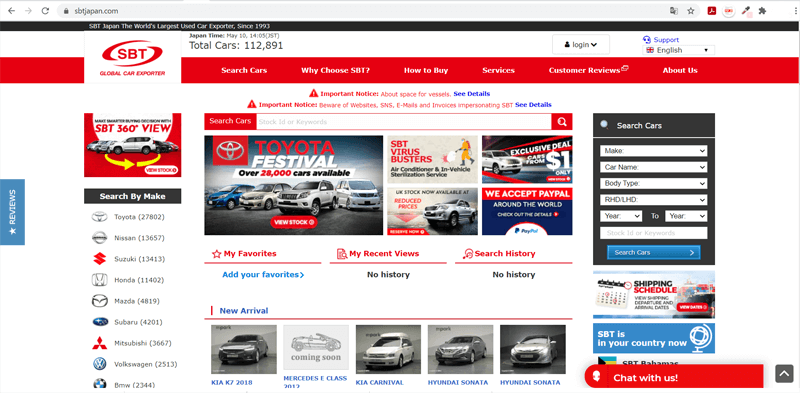
Task: Open the How to Buy menu
Action: pyautogui.click(x=426, y=70)
